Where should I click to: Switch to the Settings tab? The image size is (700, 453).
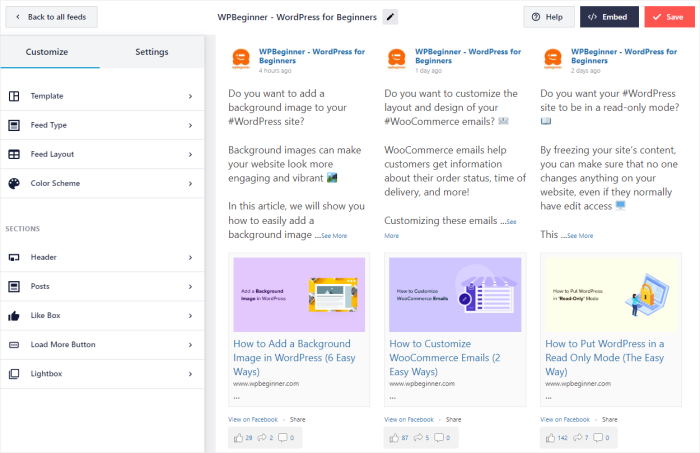point(152,52)
